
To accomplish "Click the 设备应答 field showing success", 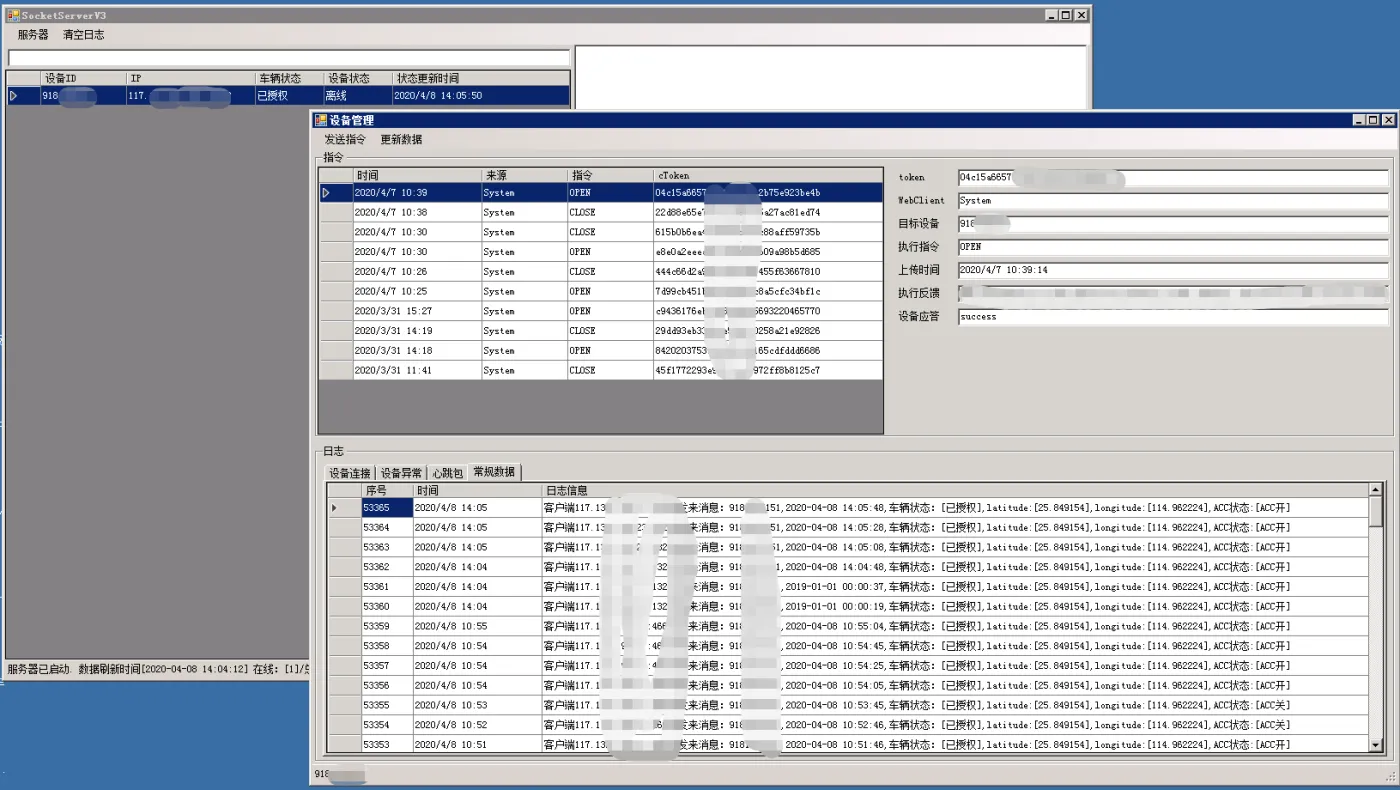I will pos(1173,317).
